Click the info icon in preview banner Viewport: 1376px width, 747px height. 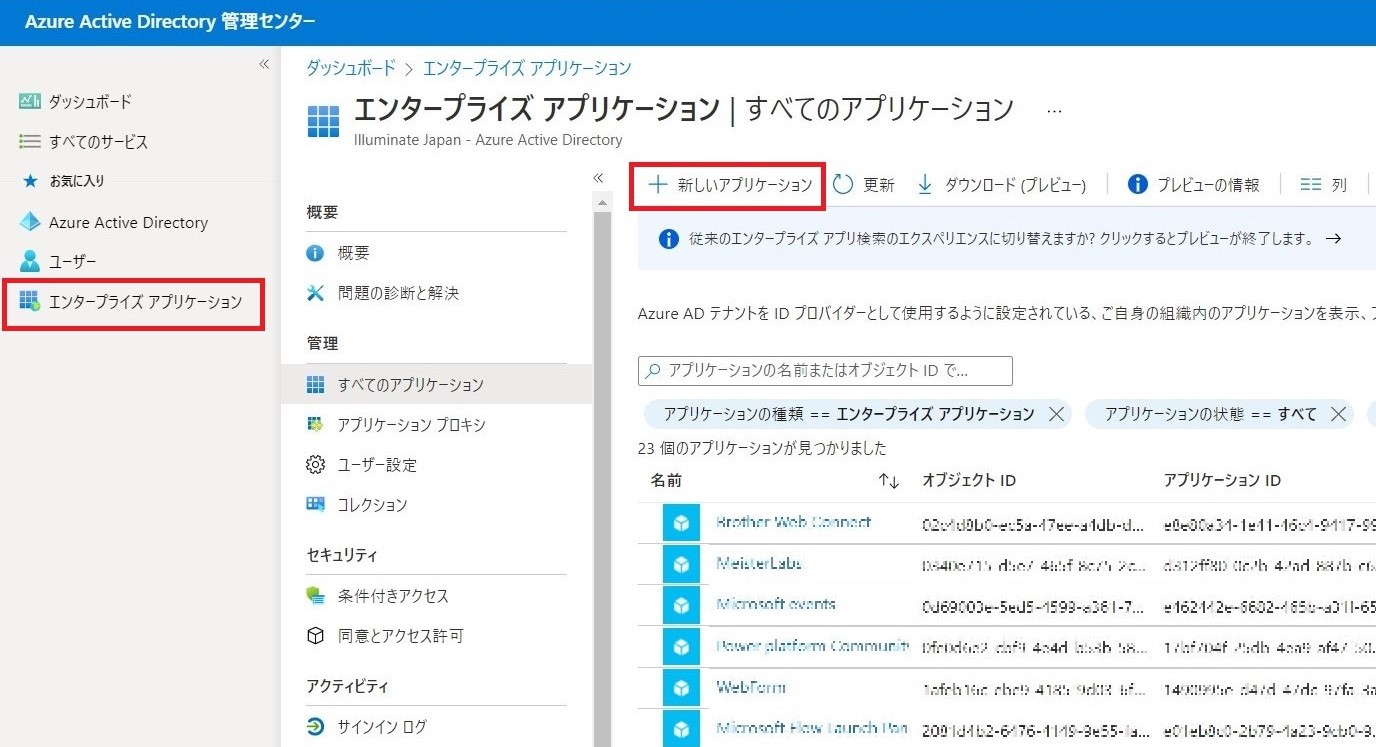tap(669, 239)
